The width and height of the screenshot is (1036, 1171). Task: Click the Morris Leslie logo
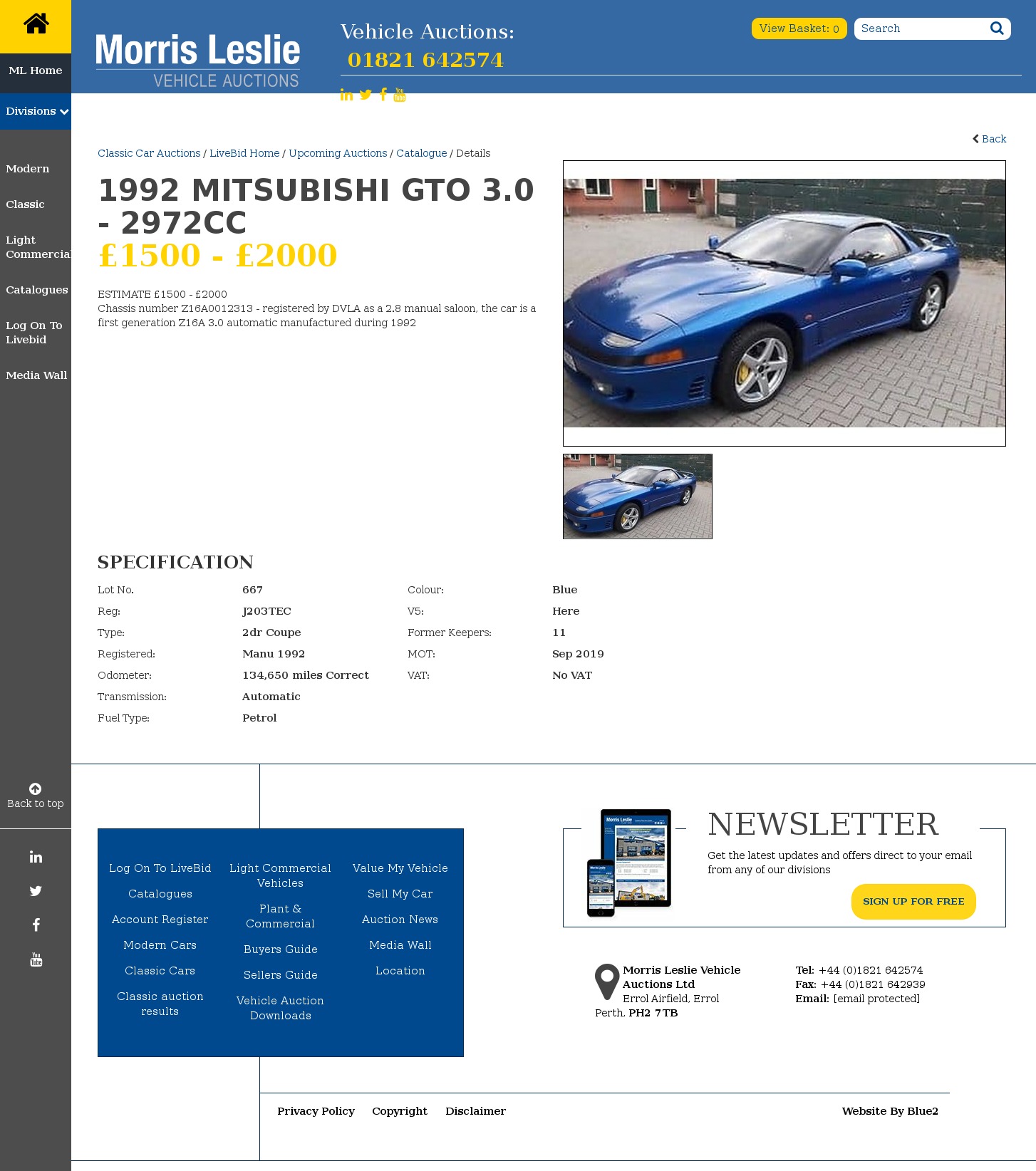pyautogui.click(x=197, y=60)
